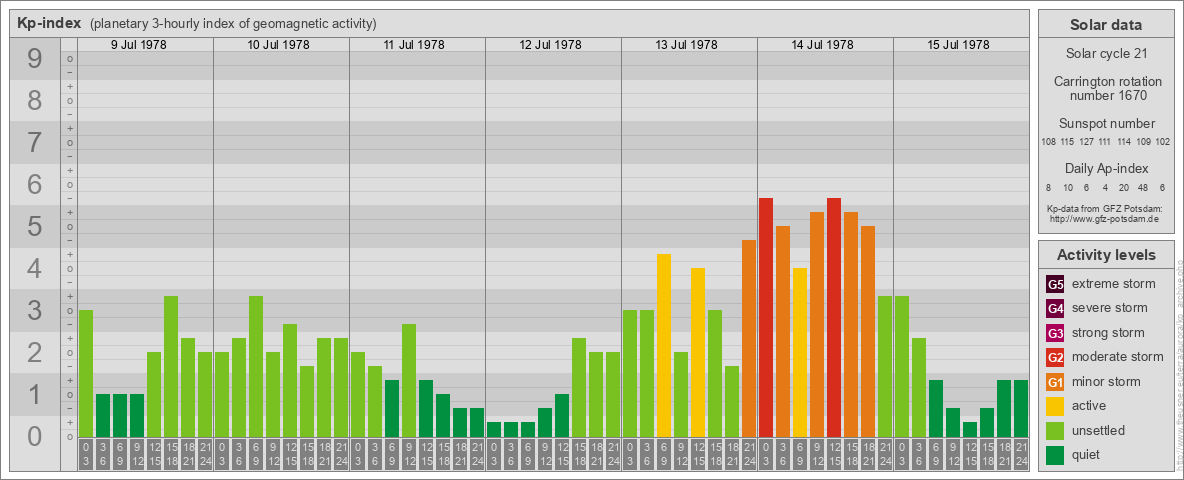Click the sunspot number value '108'
Viewport: 1184px width, 480px height.
pos(1048,142)
